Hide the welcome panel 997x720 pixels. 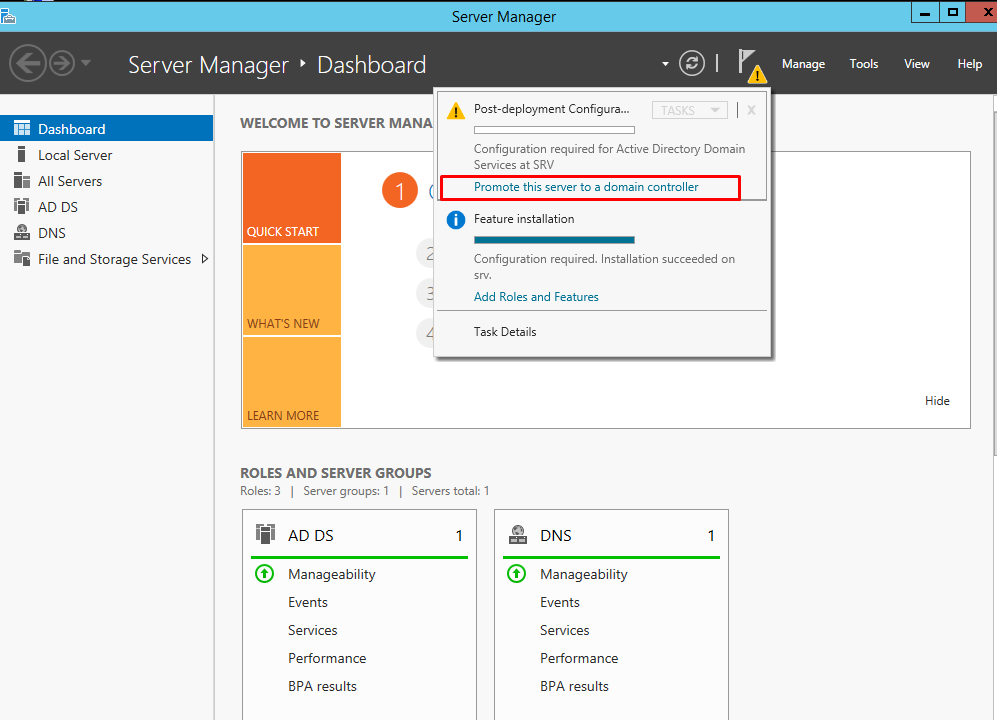[x=937, y=401]
